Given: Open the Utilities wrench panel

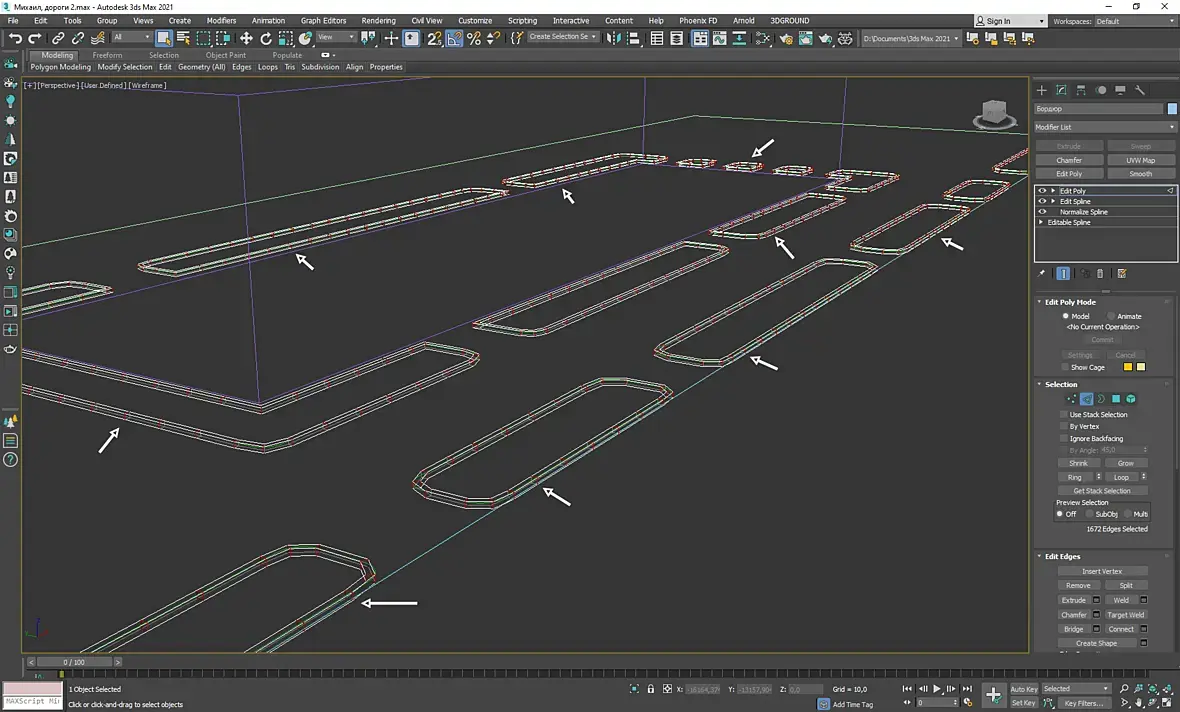Looking at the screenshot, I should (1139, 90).
